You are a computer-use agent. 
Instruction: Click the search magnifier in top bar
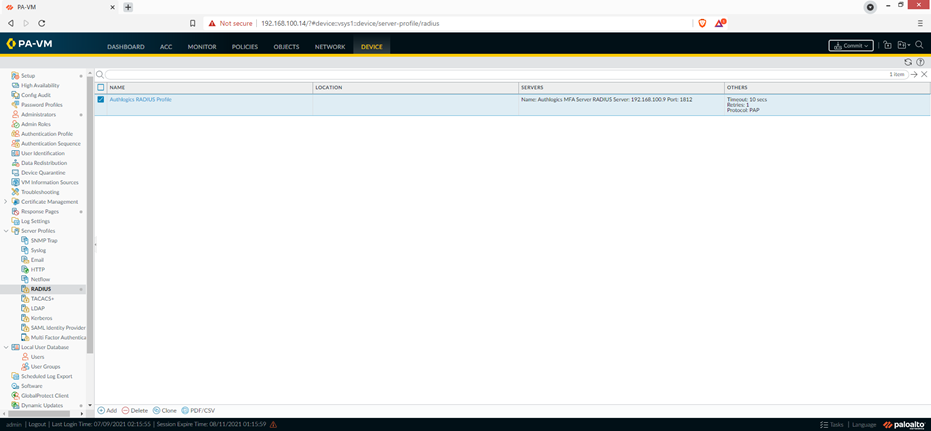pyautogui.click(x=919, y=45)
